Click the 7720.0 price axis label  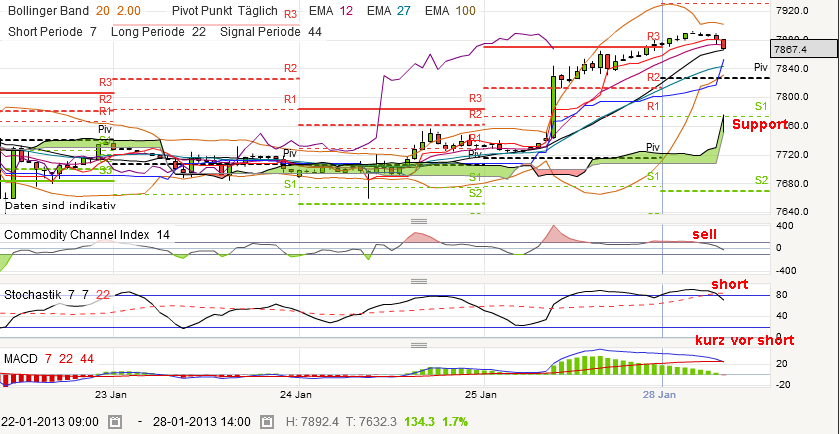pyautogui.click(x=793, y=155)
